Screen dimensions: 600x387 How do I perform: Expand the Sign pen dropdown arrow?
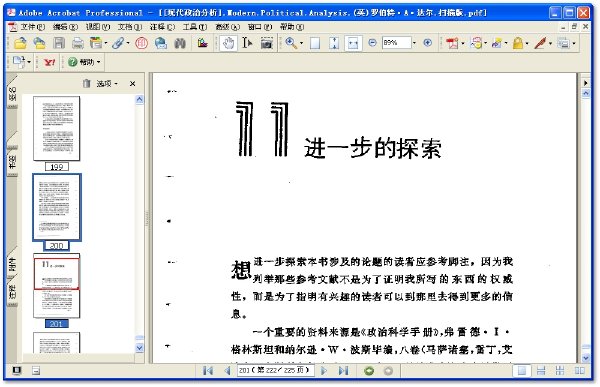[x=550, y=43]
